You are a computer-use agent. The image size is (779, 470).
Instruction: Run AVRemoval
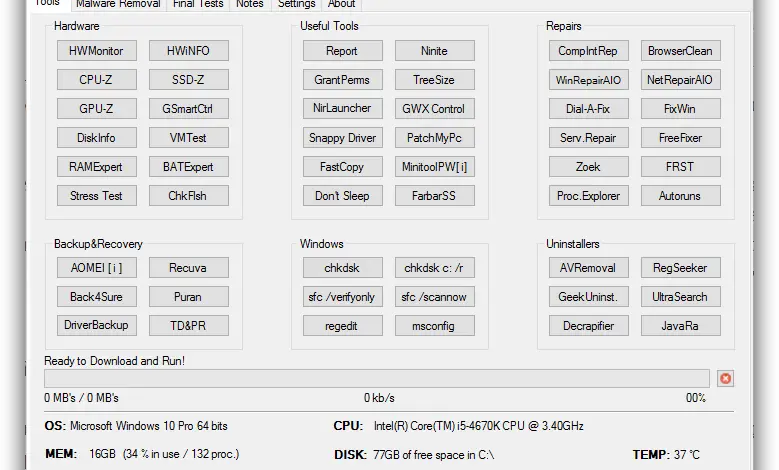pyautogui.click(x=588, y=268)
